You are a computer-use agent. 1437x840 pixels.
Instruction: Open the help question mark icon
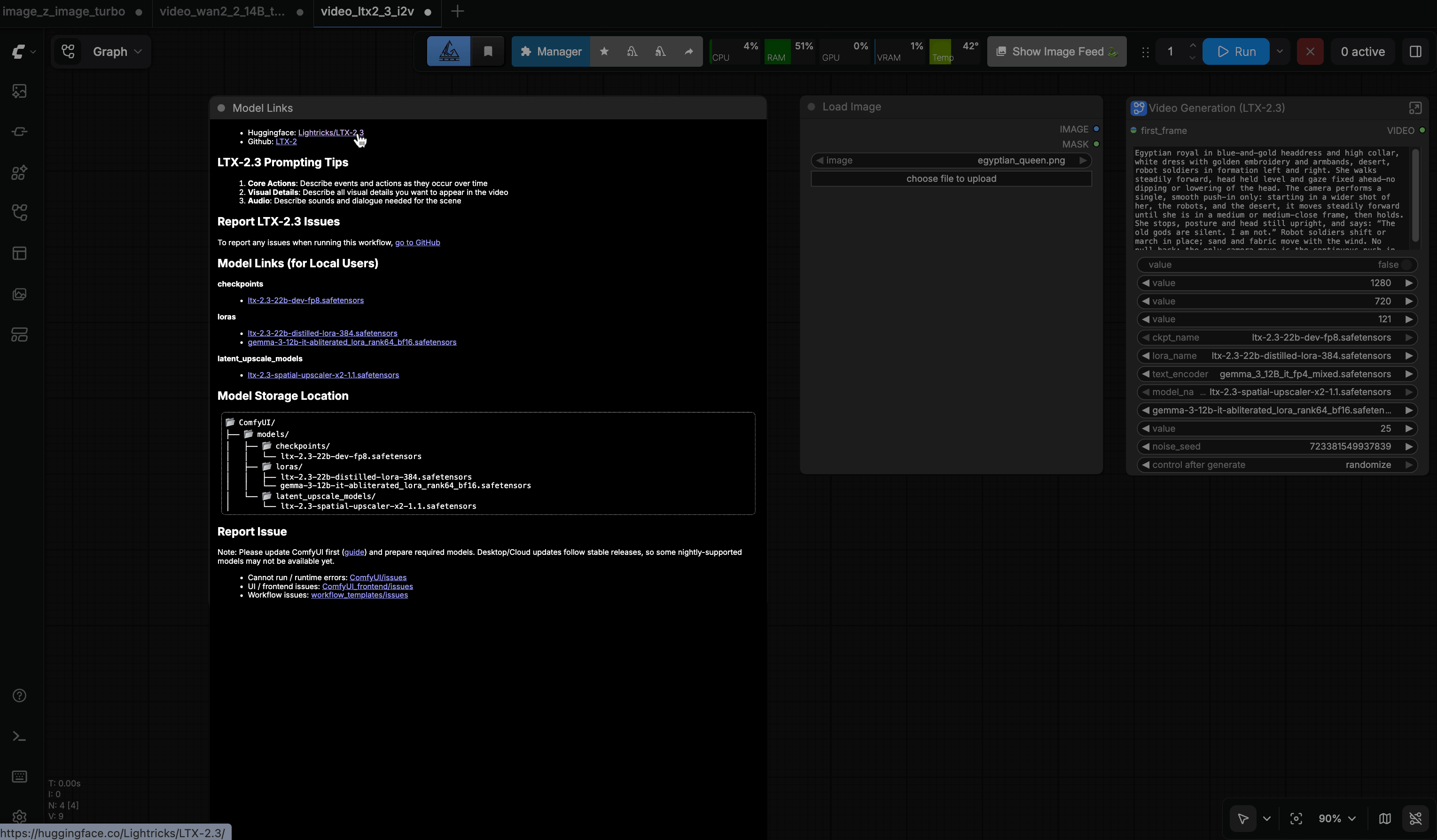tap(19, 695)
